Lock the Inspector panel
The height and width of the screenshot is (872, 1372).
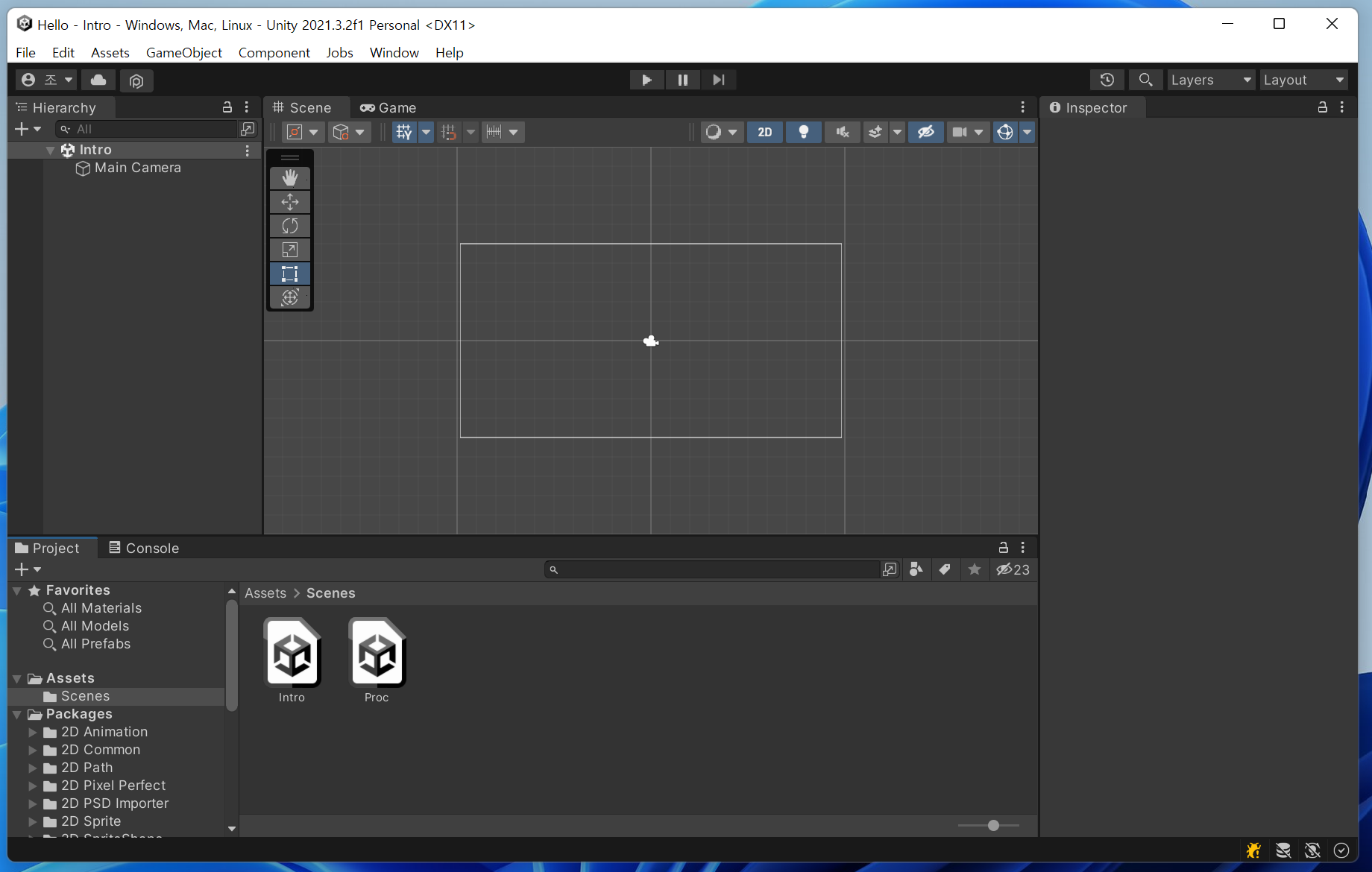pyautogui.click(x=1323, y=107)
